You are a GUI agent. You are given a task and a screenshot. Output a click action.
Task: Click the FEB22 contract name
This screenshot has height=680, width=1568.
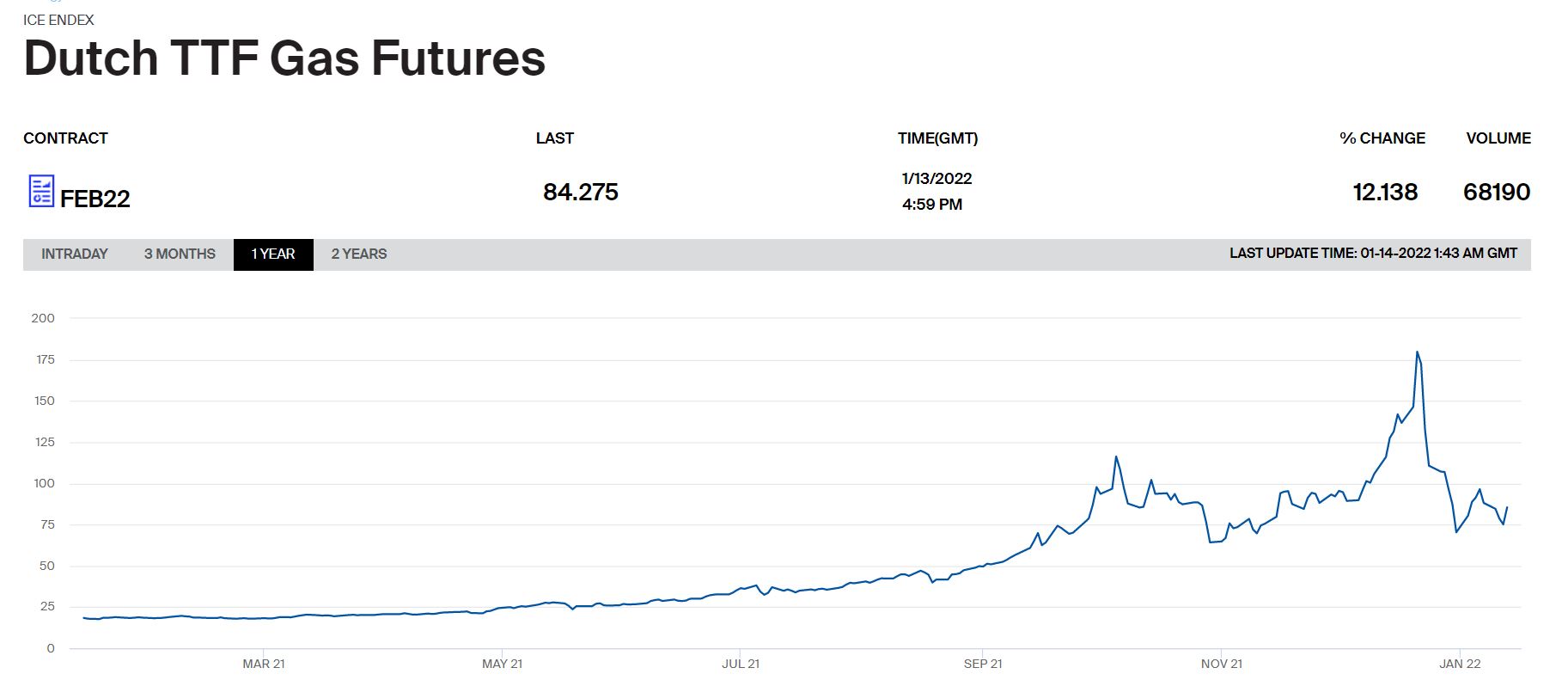(95, 199)
